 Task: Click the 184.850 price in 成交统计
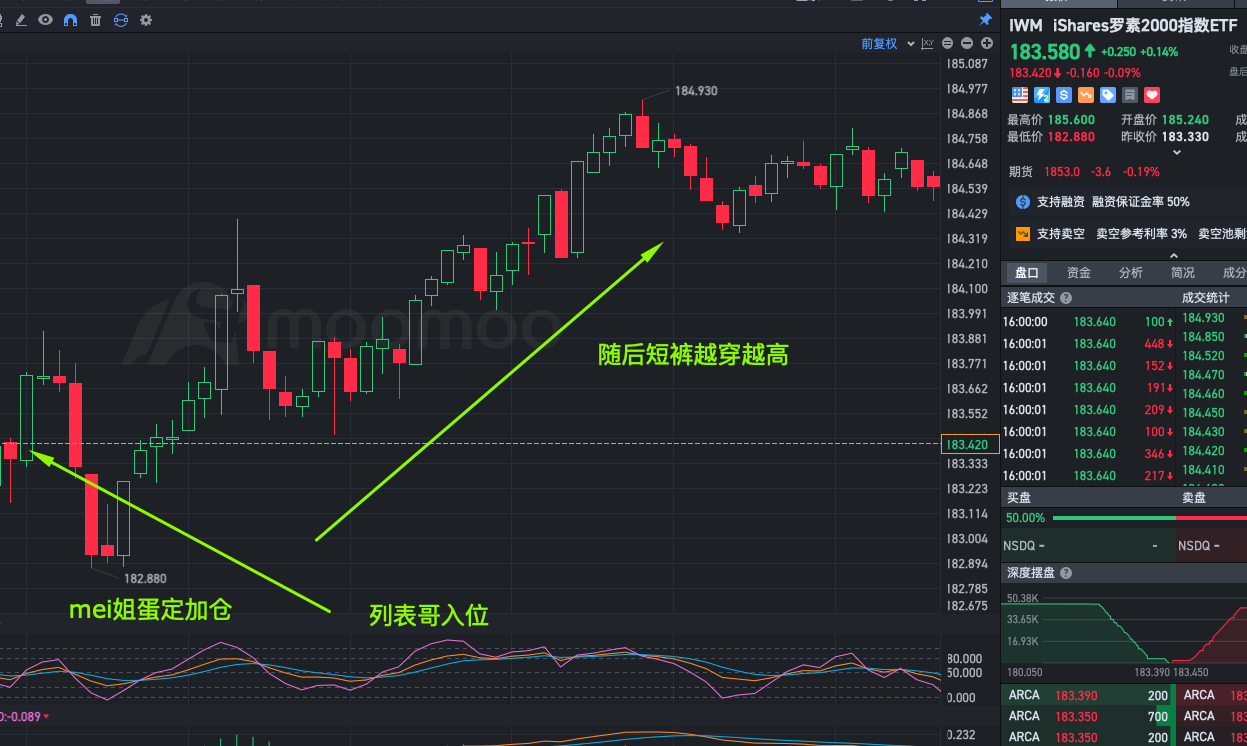(x=1203, y=337)
